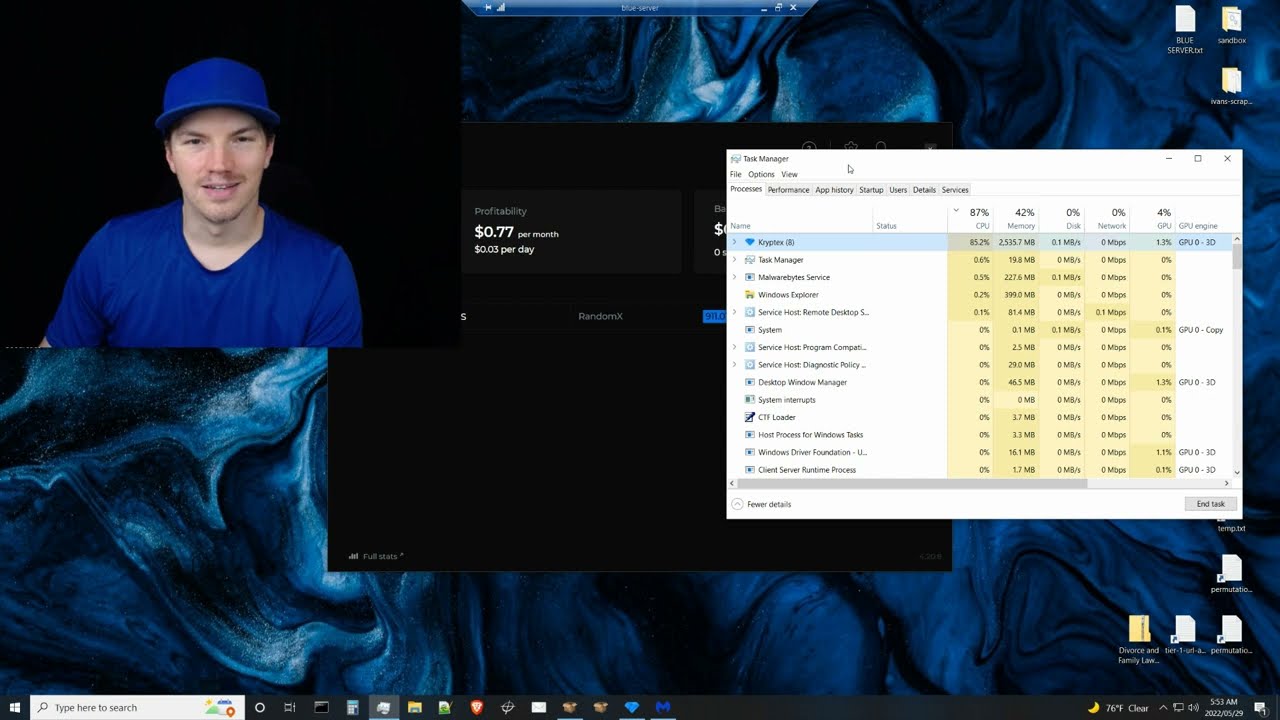Click the Desktop Window Manager process icon
Screen dimensions: 1280x720
pyautogui.click(x=750, y=382)
